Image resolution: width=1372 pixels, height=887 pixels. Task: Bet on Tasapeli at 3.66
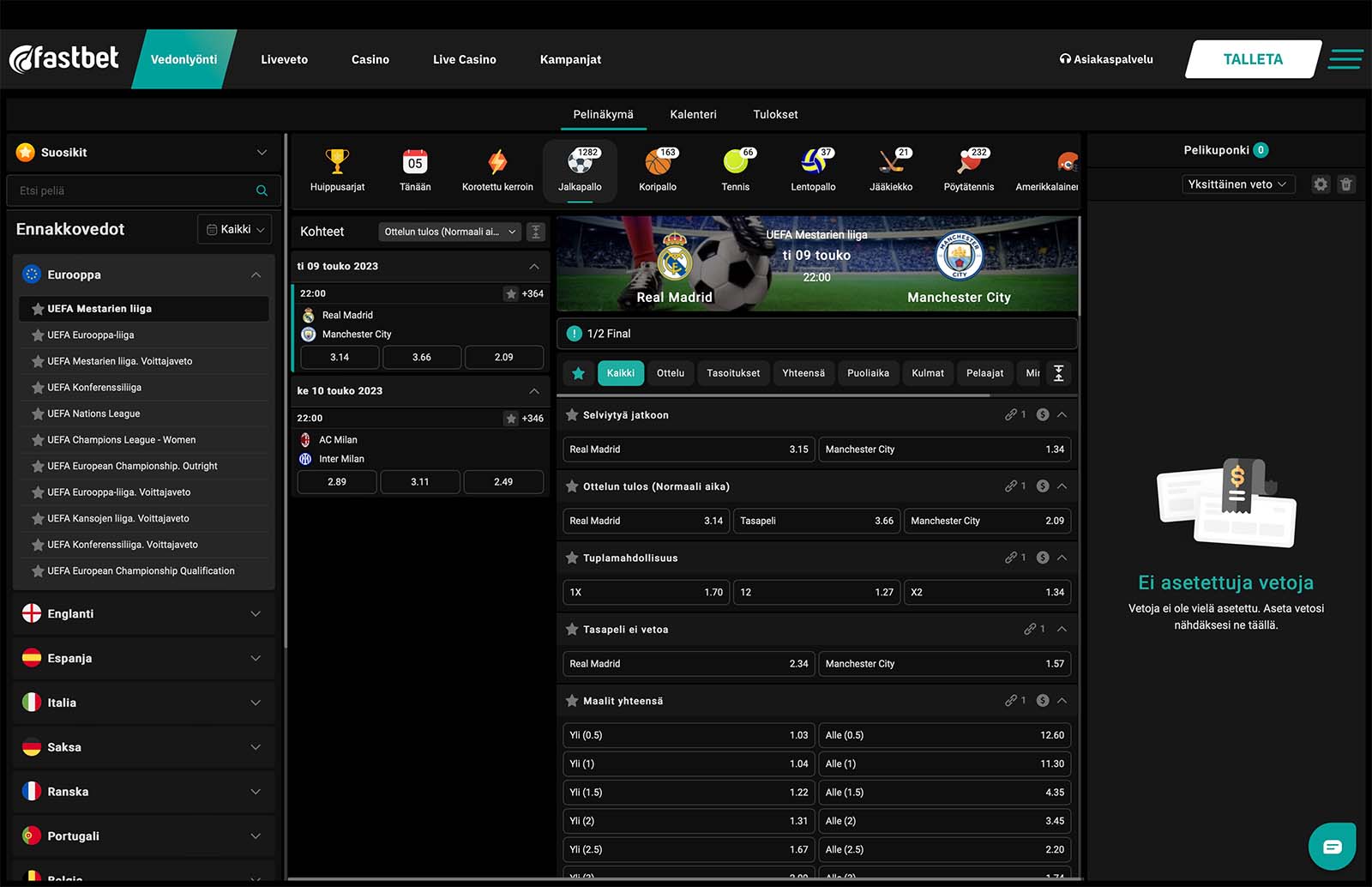(816, 521)
